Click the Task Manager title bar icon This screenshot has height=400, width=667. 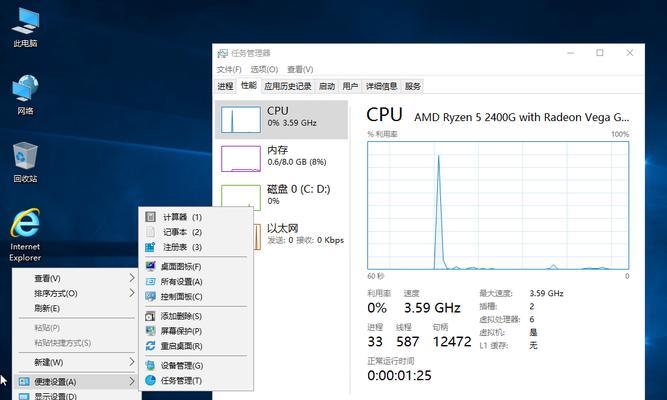coord(222,53)
